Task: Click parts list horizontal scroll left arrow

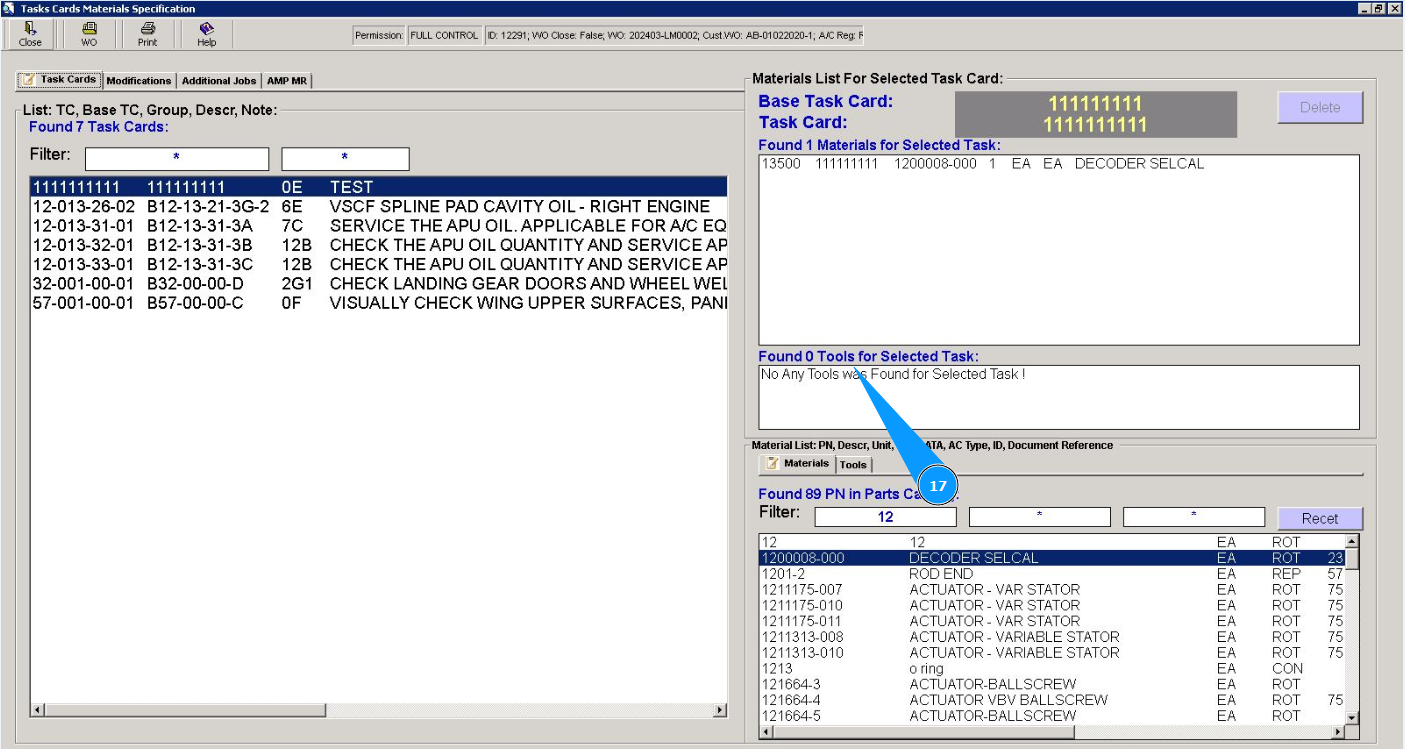Action: [x=767, y=732]
